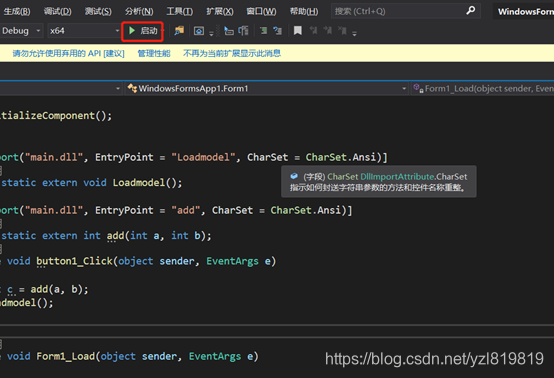Click Form1_Load method name in editor

[66, 356]
